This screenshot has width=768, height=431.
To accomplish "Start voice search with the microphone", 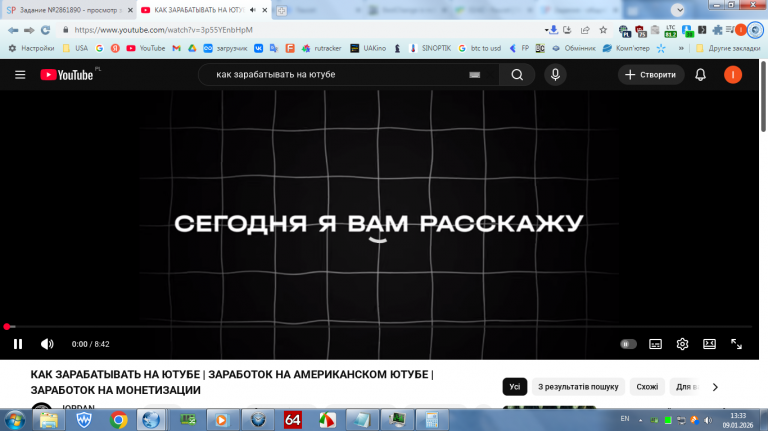I will click(555, 75).
